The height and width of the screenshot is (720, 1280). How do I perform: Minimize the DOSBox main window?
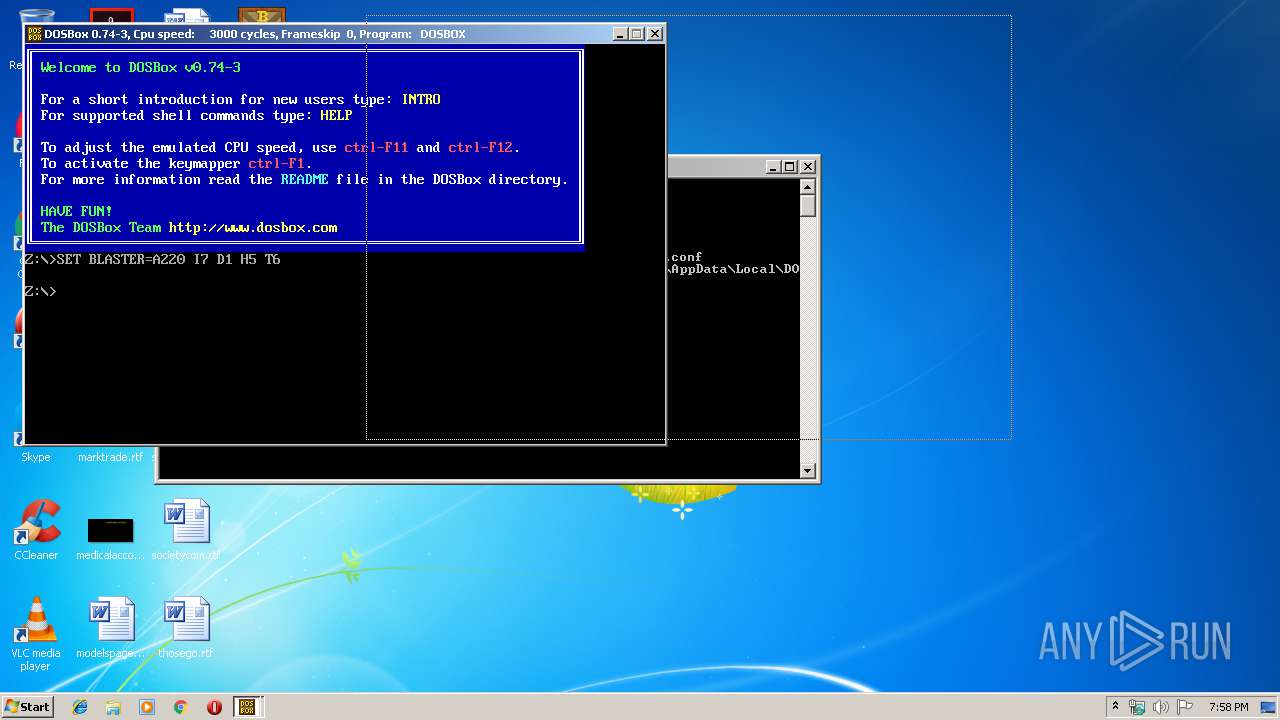pyautogui.click(x=620, y=34)
